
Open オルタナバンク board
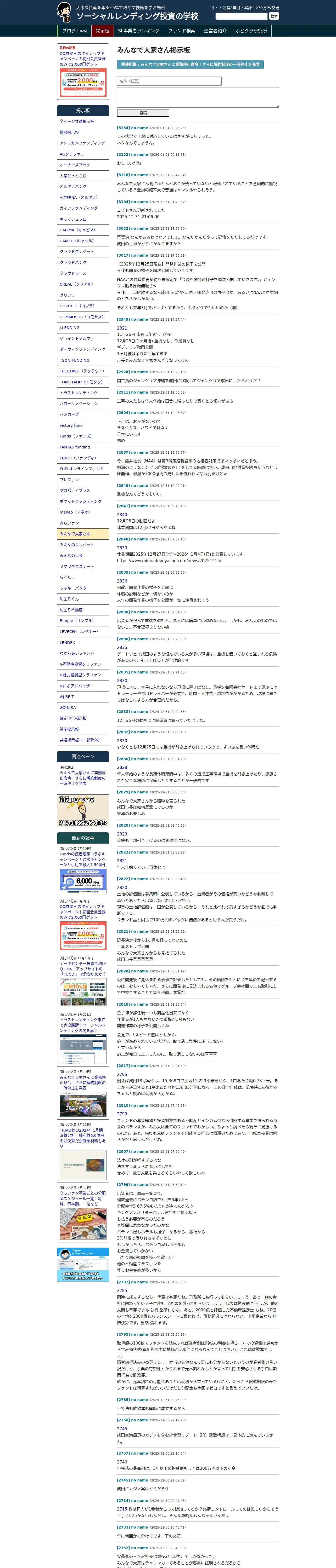[83, 187]
